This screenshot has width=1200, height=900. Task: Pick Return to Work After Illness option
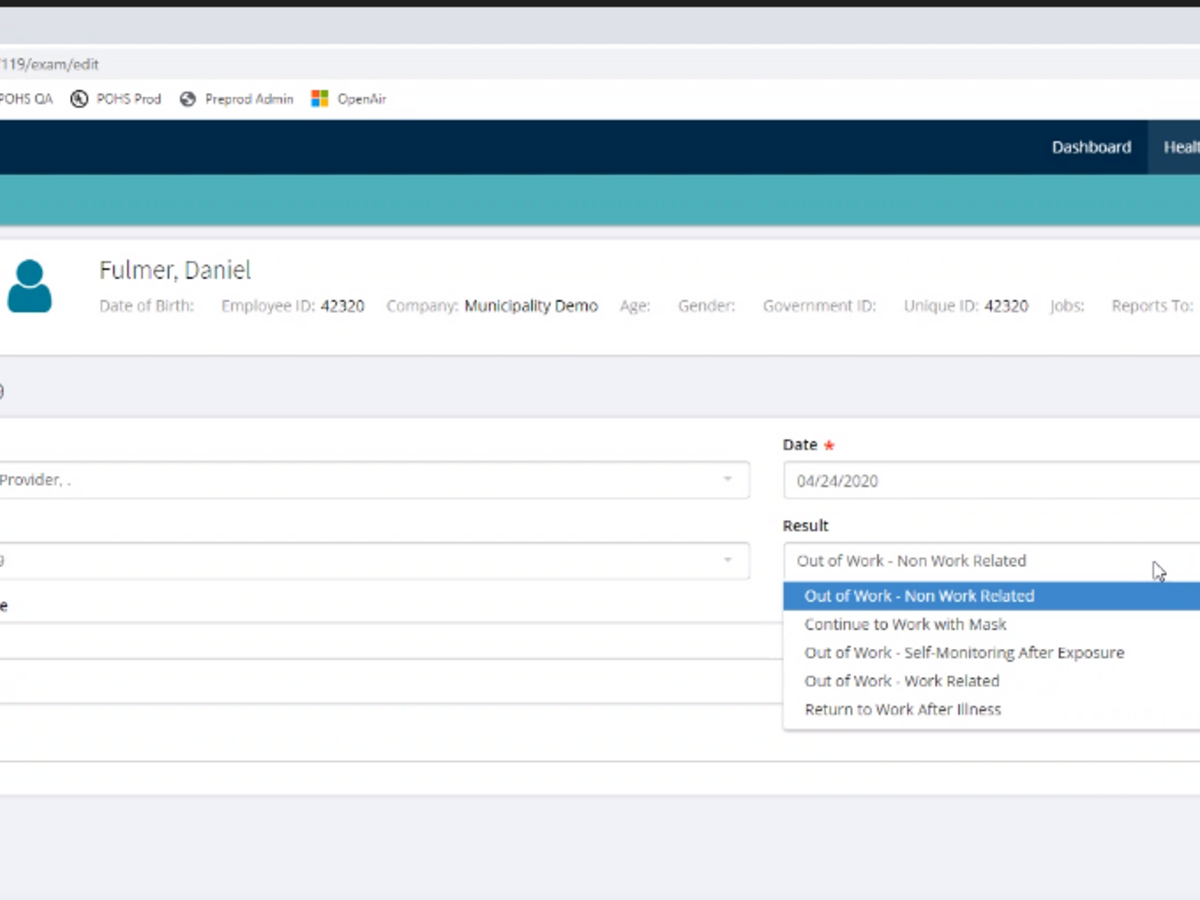coord(992,709)
